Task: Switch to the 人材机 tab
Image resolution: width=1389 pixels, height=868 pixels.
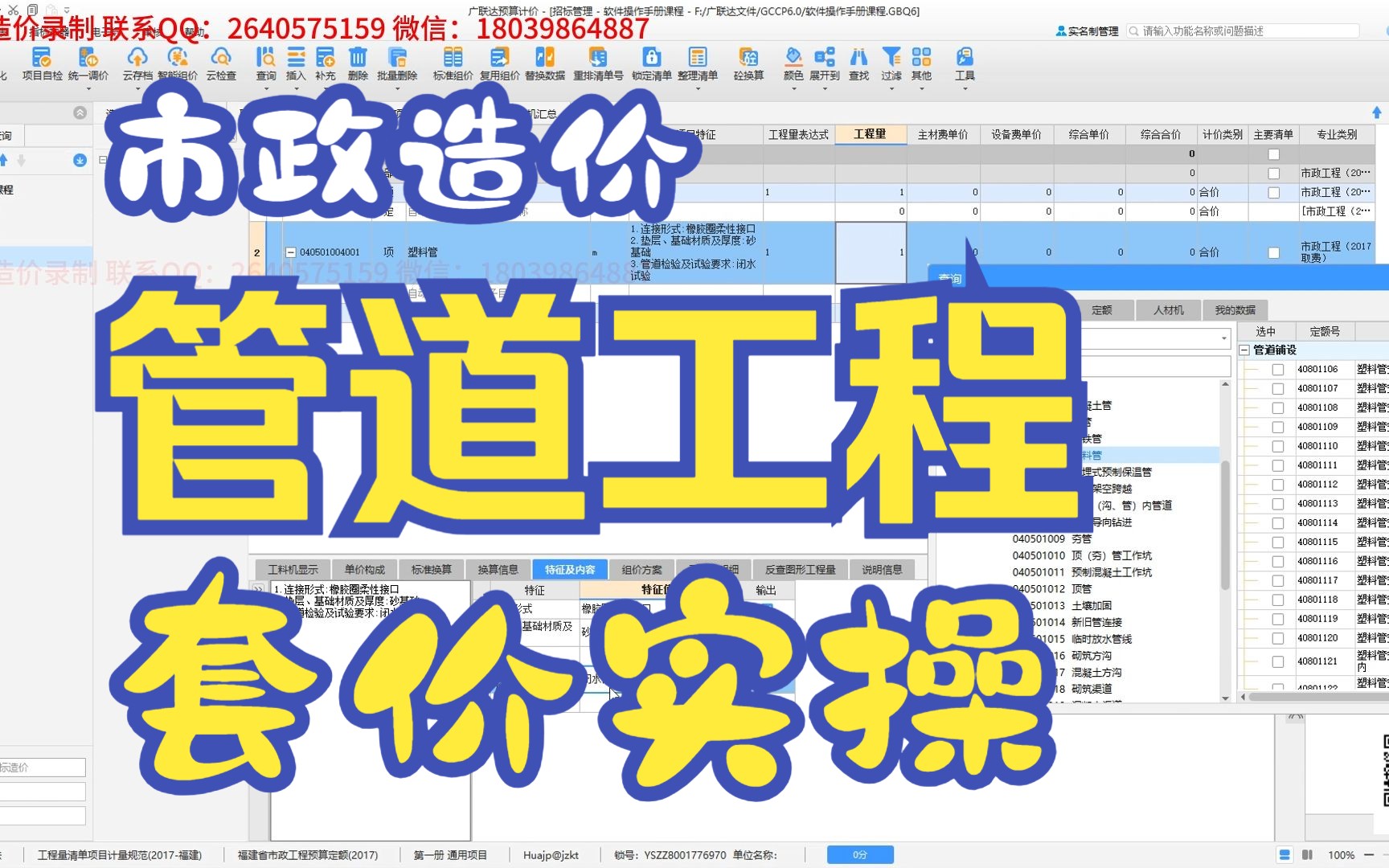Action: pos(1169,310)
